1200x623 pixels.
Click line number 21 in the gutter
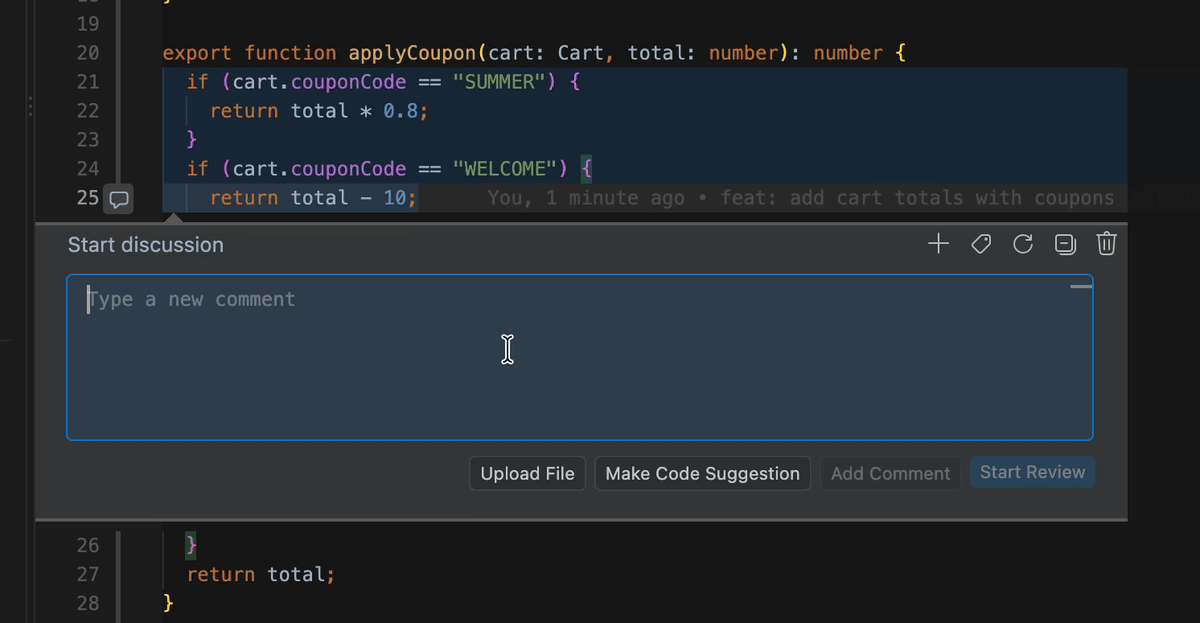pos(88,82)
